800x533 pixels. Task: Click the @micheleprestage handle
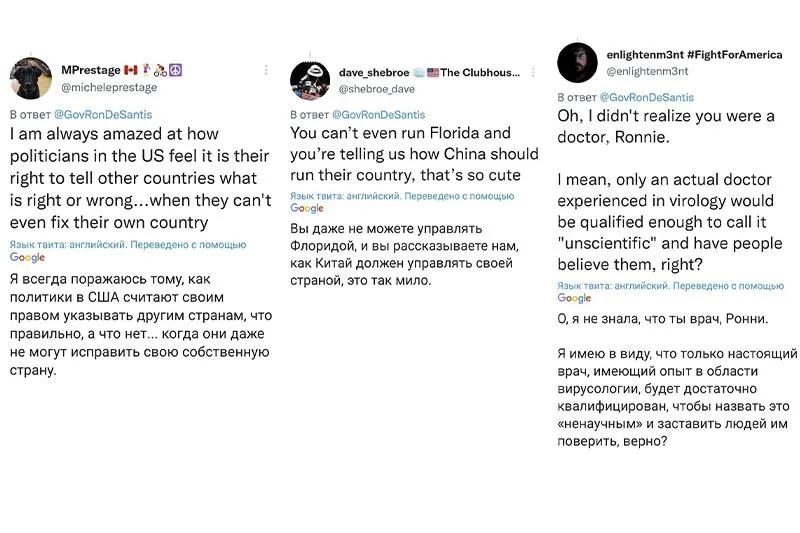pos(109,87)
